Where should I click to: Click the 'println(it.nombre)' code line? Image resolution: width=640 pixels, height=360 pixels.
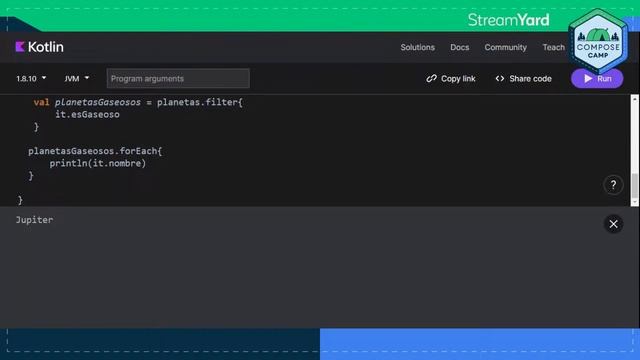(98, 163)
